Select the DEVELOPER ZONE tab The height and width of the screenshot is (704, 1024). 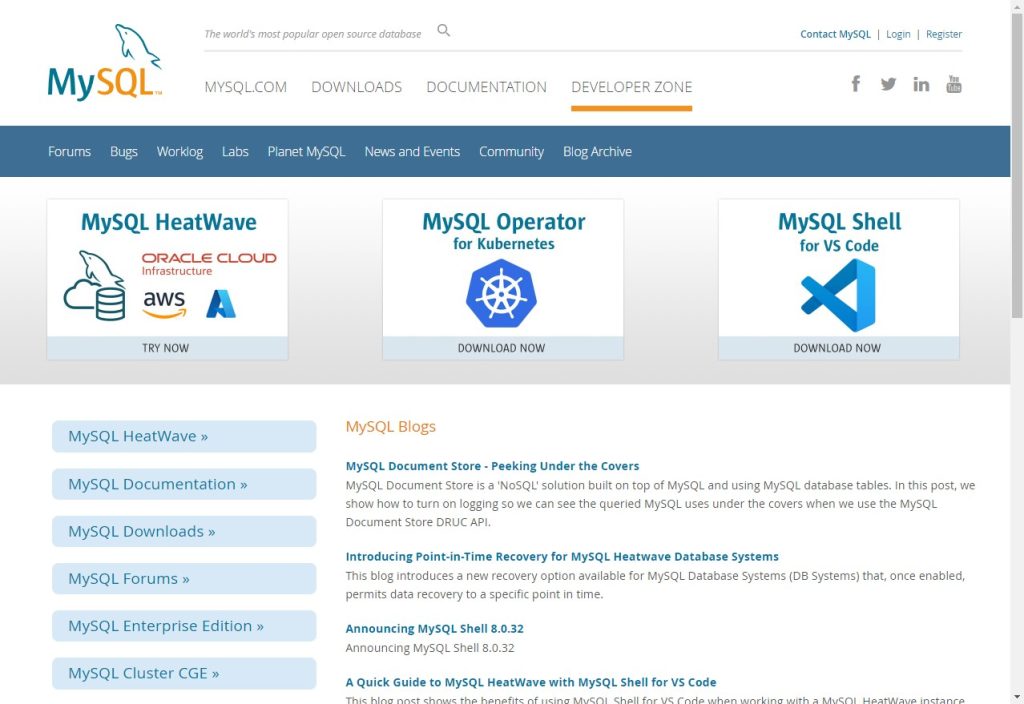click(632, 87)
